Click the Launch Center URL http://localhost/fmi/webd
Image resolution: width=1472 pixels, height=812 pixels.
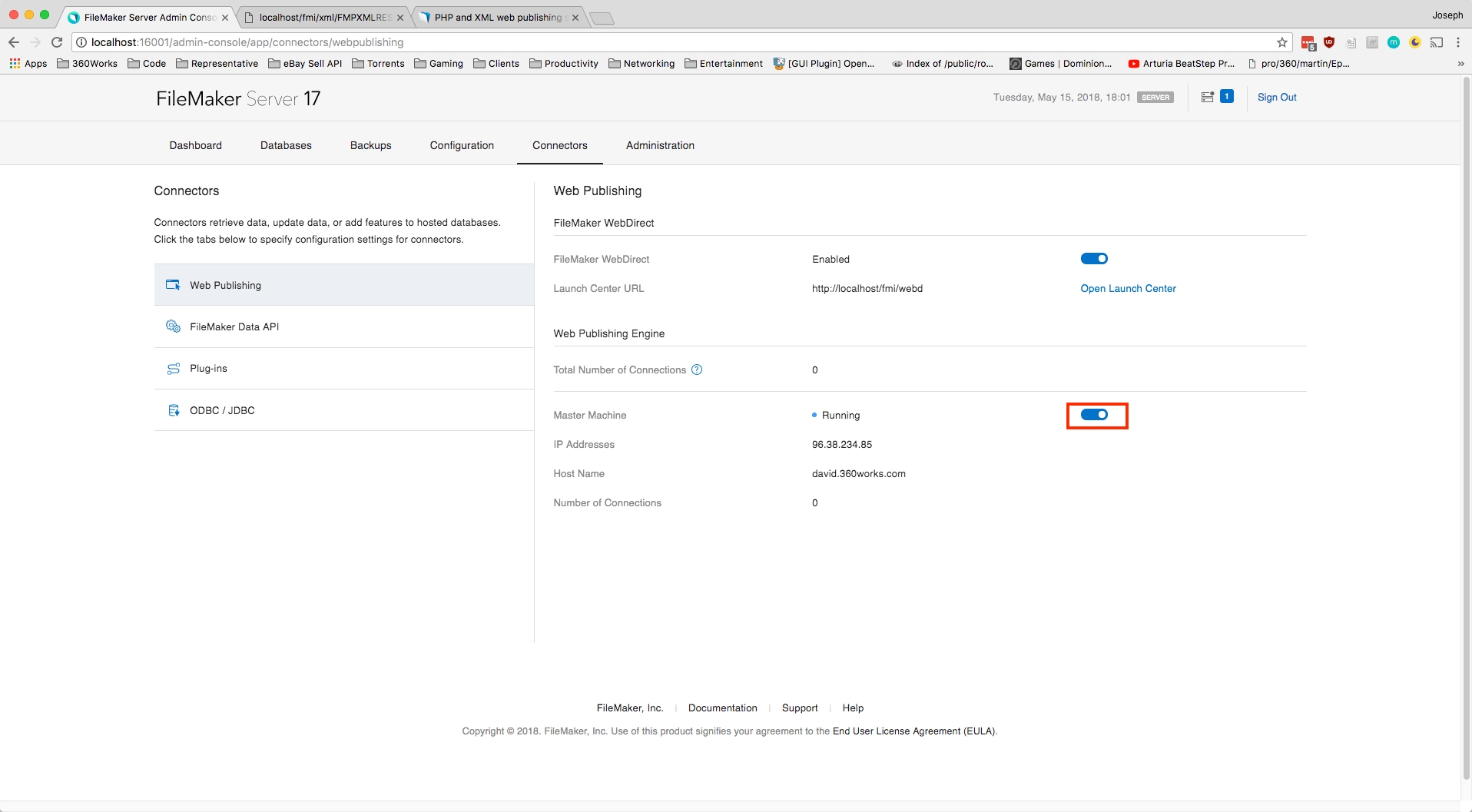click(x=867, y=288)
